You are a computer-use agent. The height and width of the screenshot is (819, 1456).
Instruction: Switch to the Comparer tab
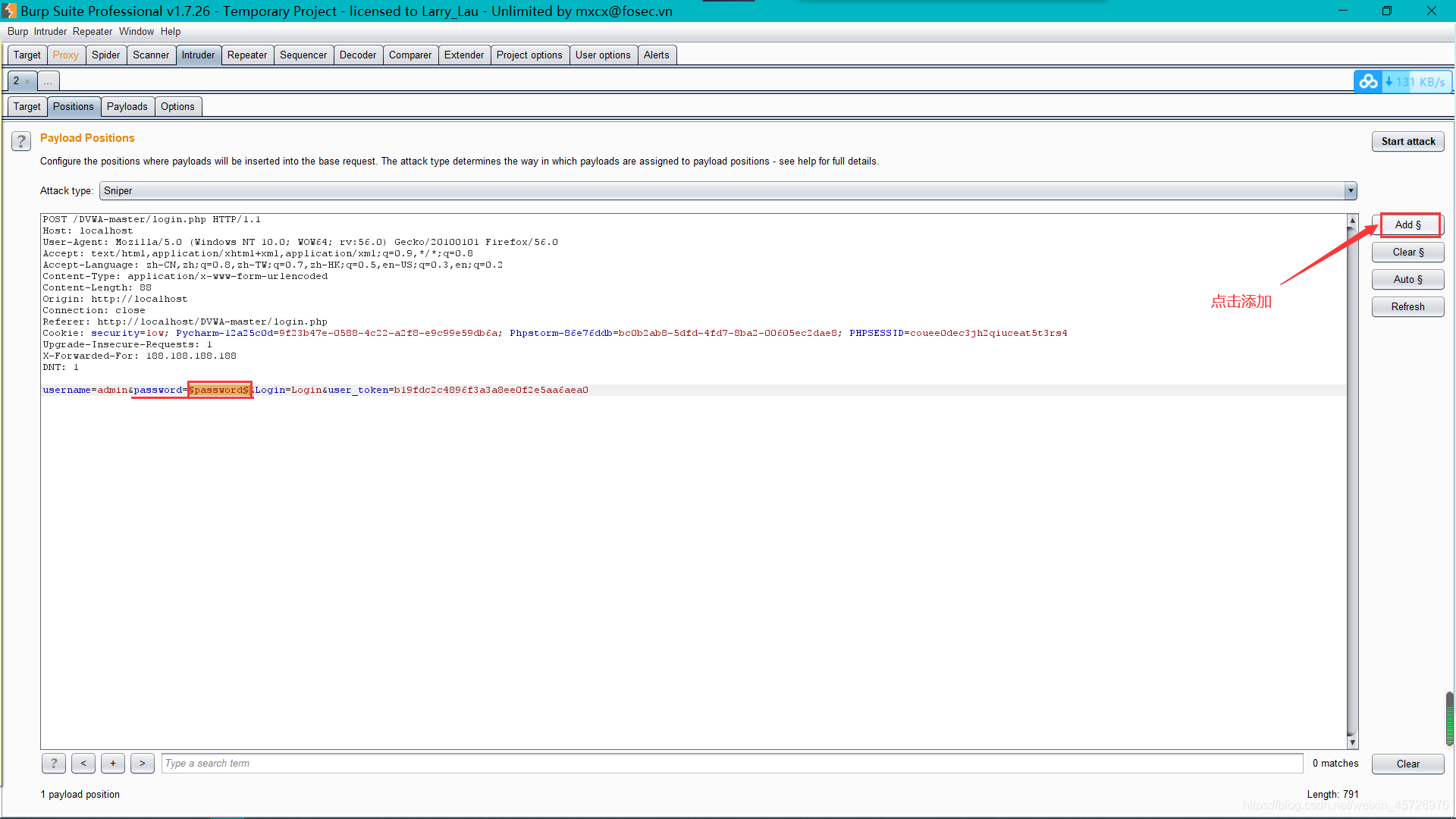pos(410,55)
